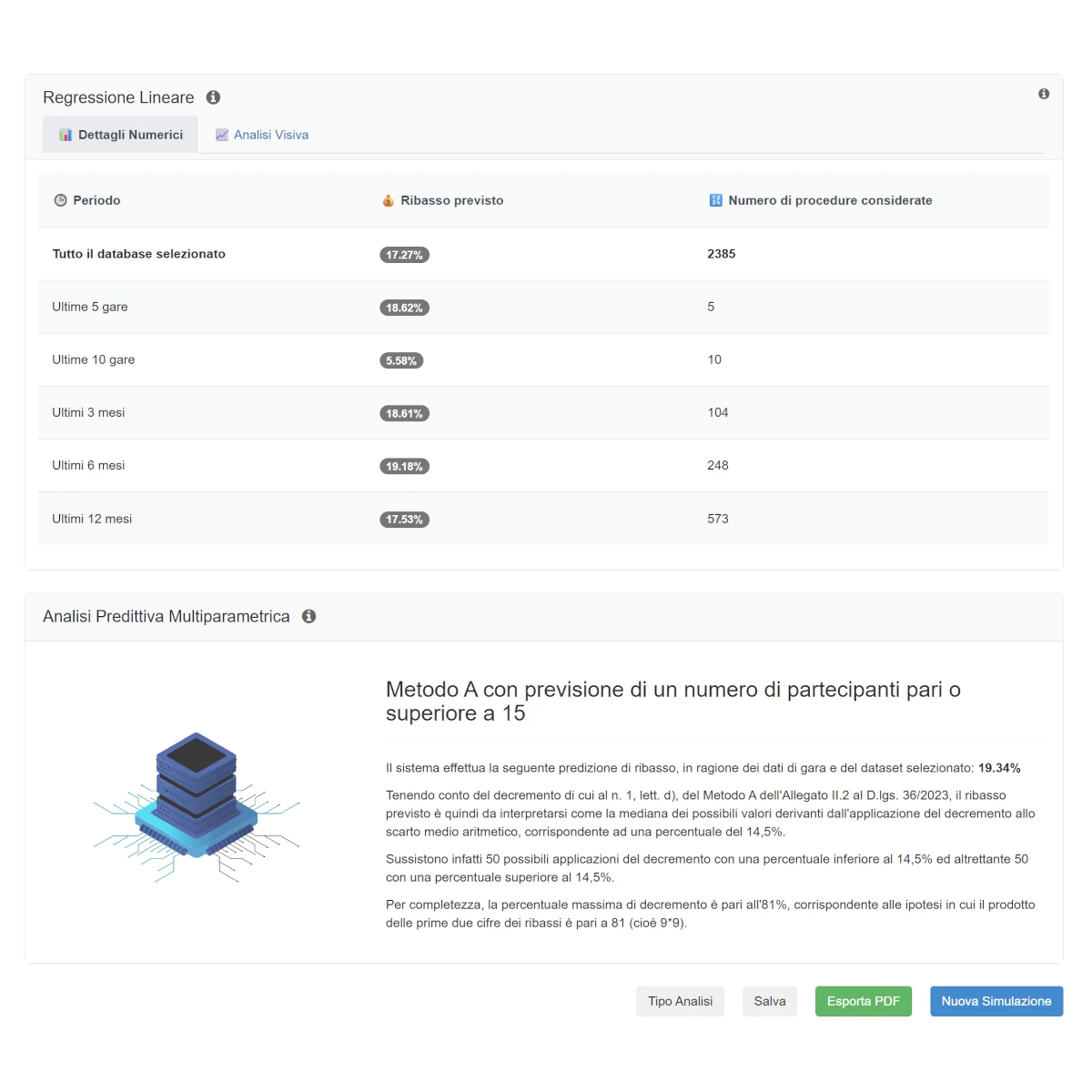Click the clock icon next to Periodo
Viewport: 1092px width, 1092px height.
pyautogui.click(x=60, y=200)
